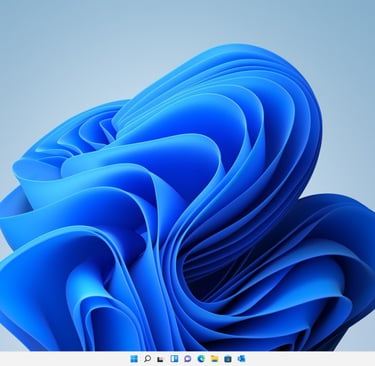Select the overlapping black squares icon
The width and height of the screenshot is (375, 366).
point(160,359)
